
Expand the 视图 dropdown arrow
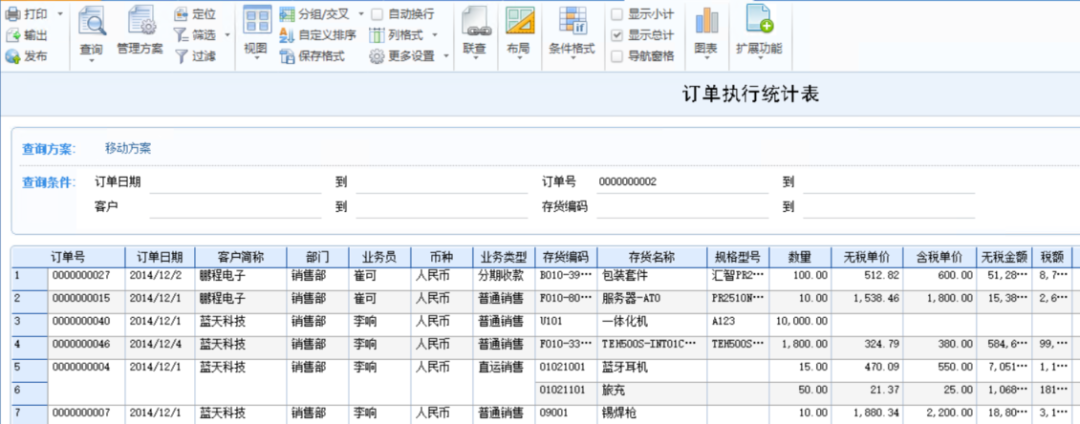pos(256,61)
